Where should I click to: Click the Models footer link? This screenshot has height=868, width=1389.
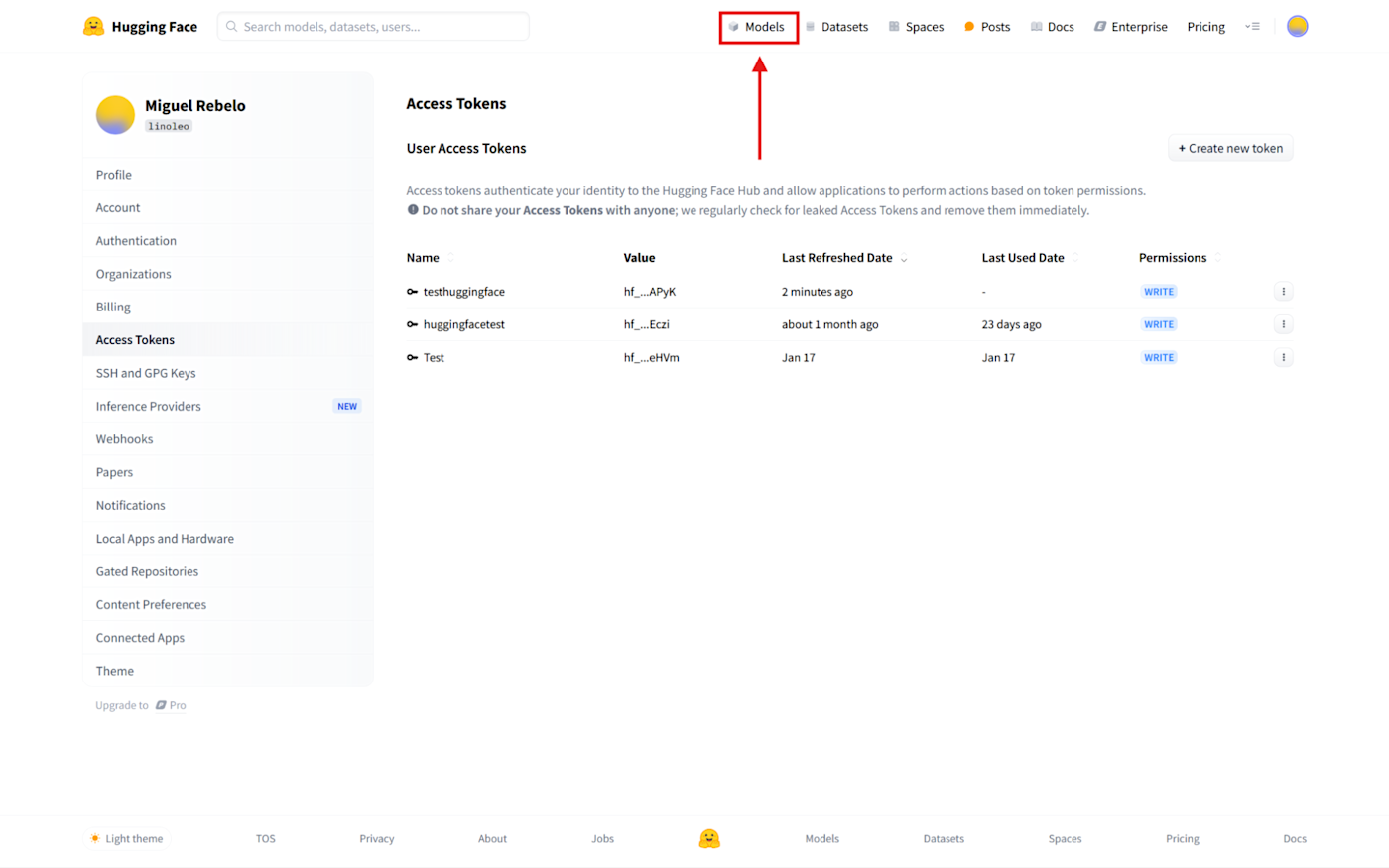822,839
